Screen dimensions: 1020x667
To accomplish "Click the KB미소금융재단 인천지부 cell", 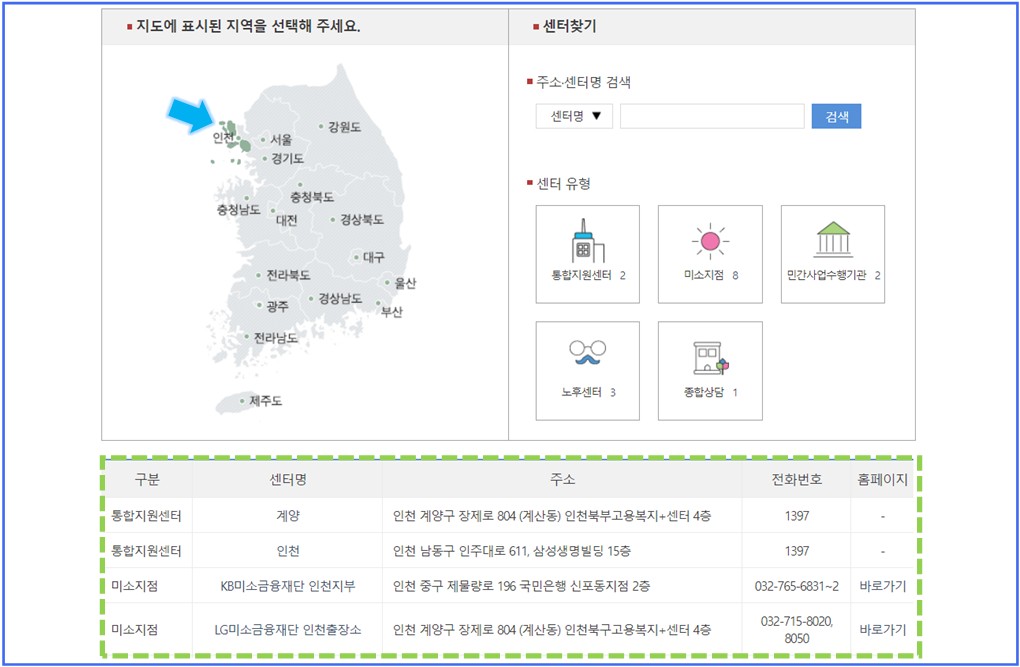I will pos(288,586).
